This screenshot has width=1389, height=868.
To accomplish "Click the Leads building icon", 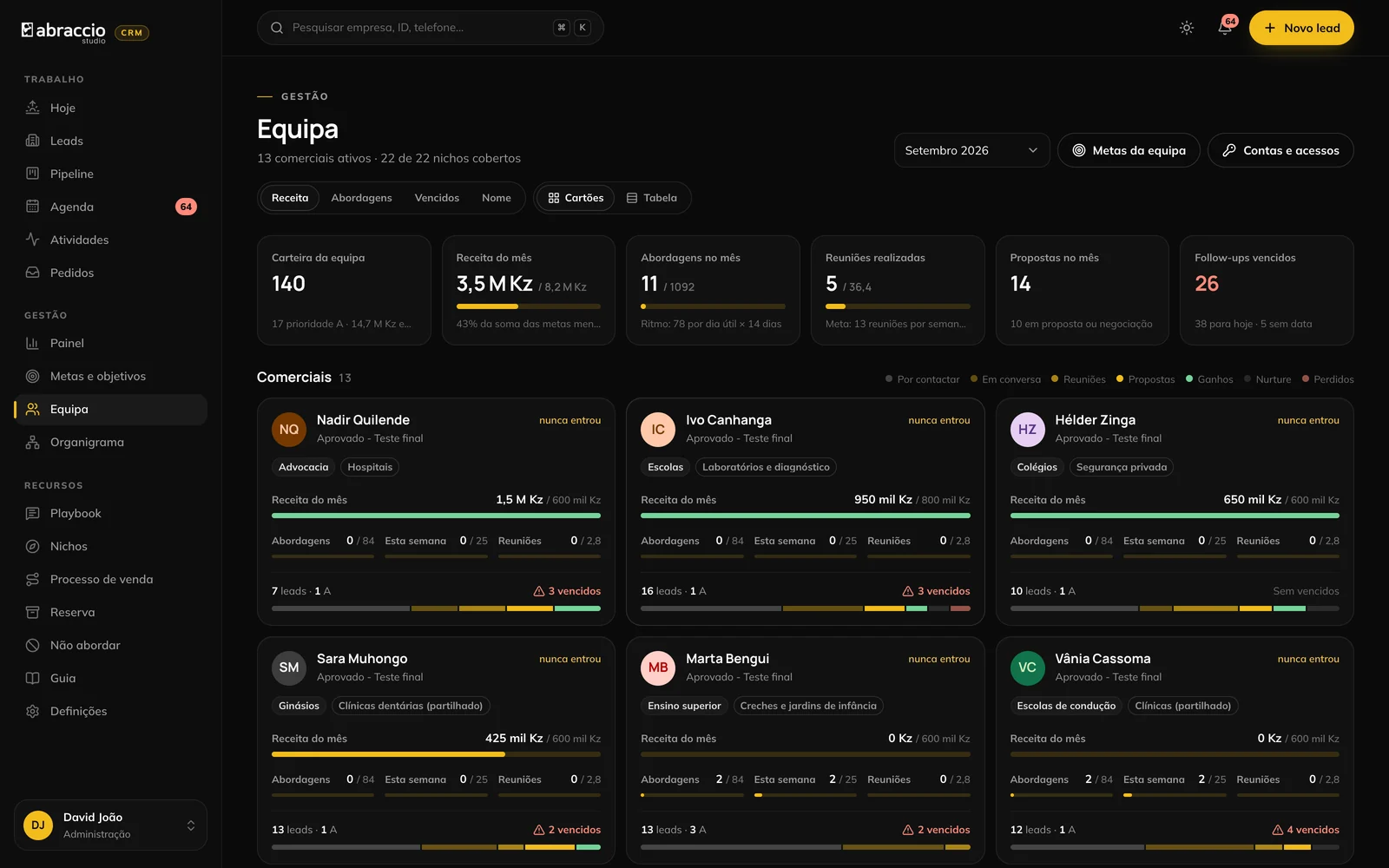I will tap(32, 141).
